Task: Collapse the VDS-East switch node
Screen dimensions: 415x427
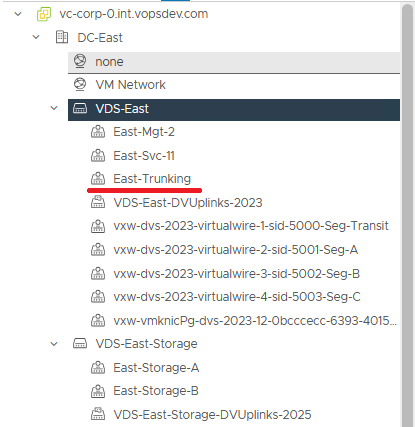Action: 54,108
